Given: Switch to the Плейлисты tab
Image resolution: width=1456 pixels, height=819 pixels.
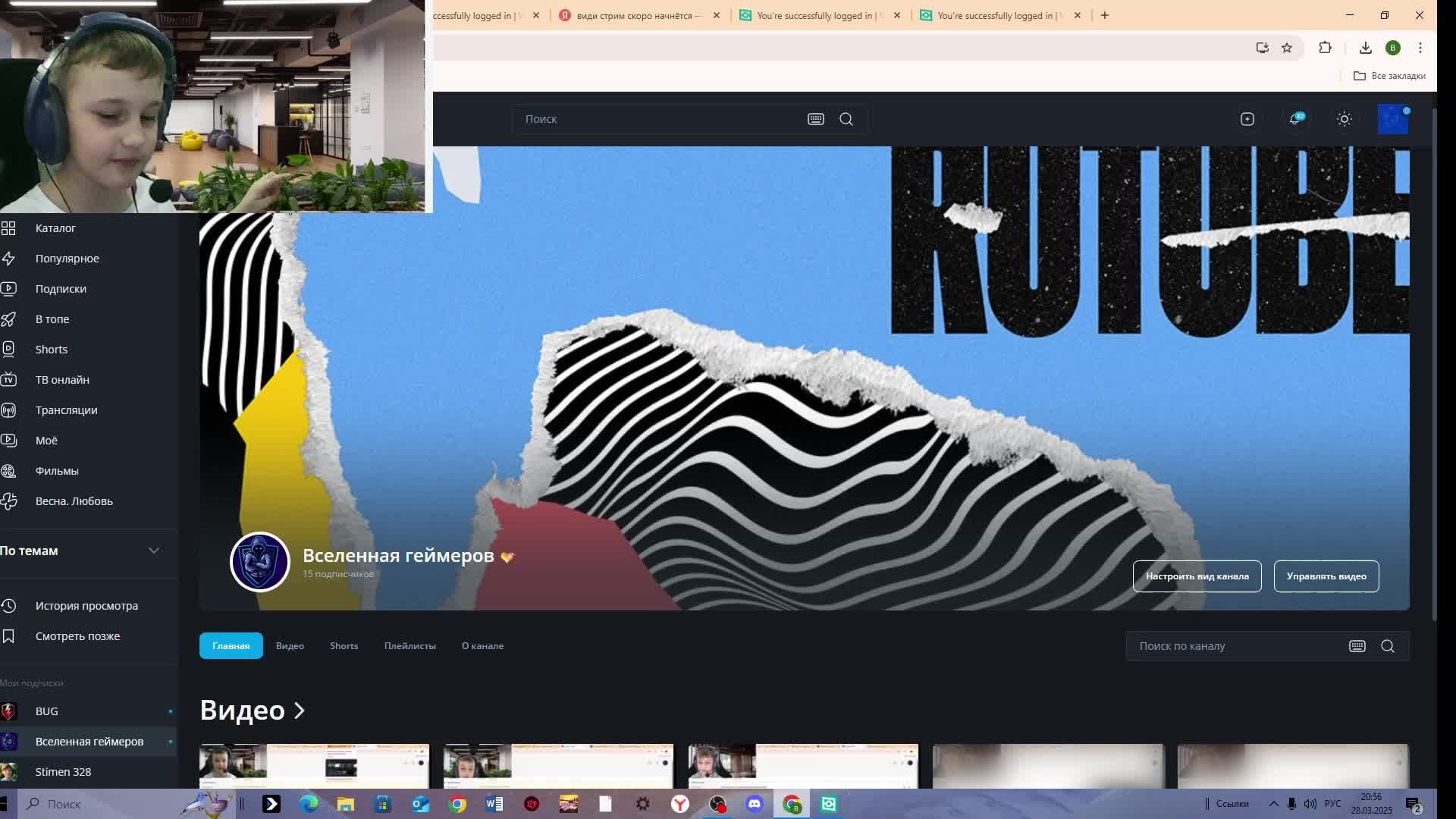Looking at the screenshot, I should [x=409, y=646].
